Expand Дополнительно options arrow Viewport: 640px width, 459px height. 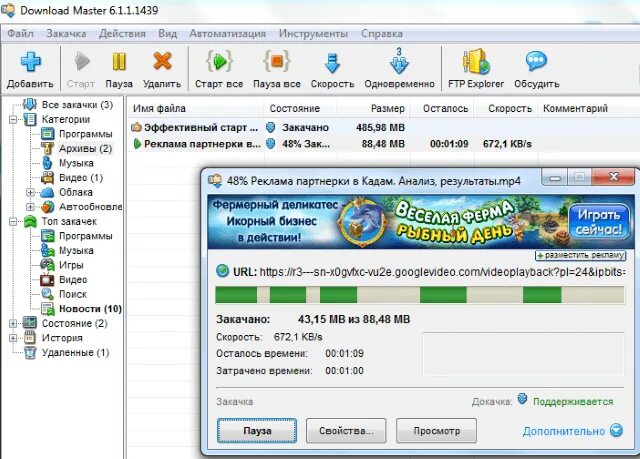coord(616,430)
